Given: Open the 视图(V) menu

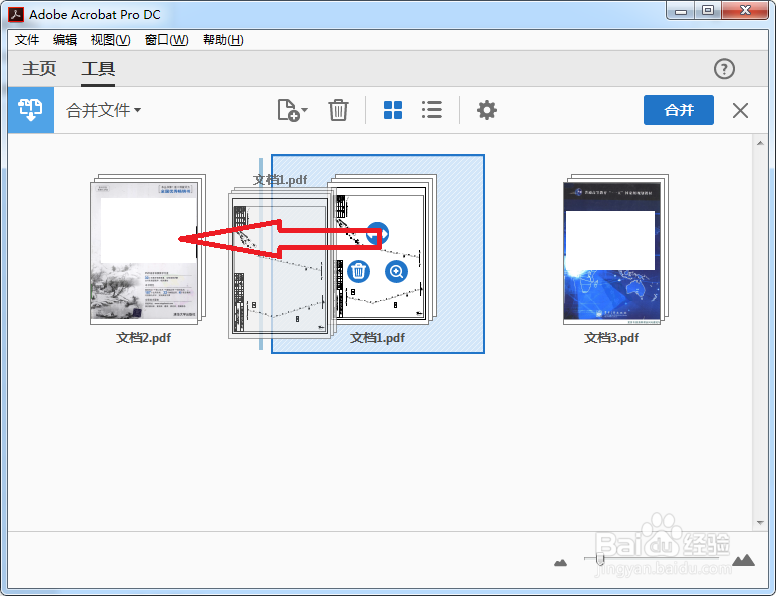Looking at the screenshot, I should pos(110,40).
